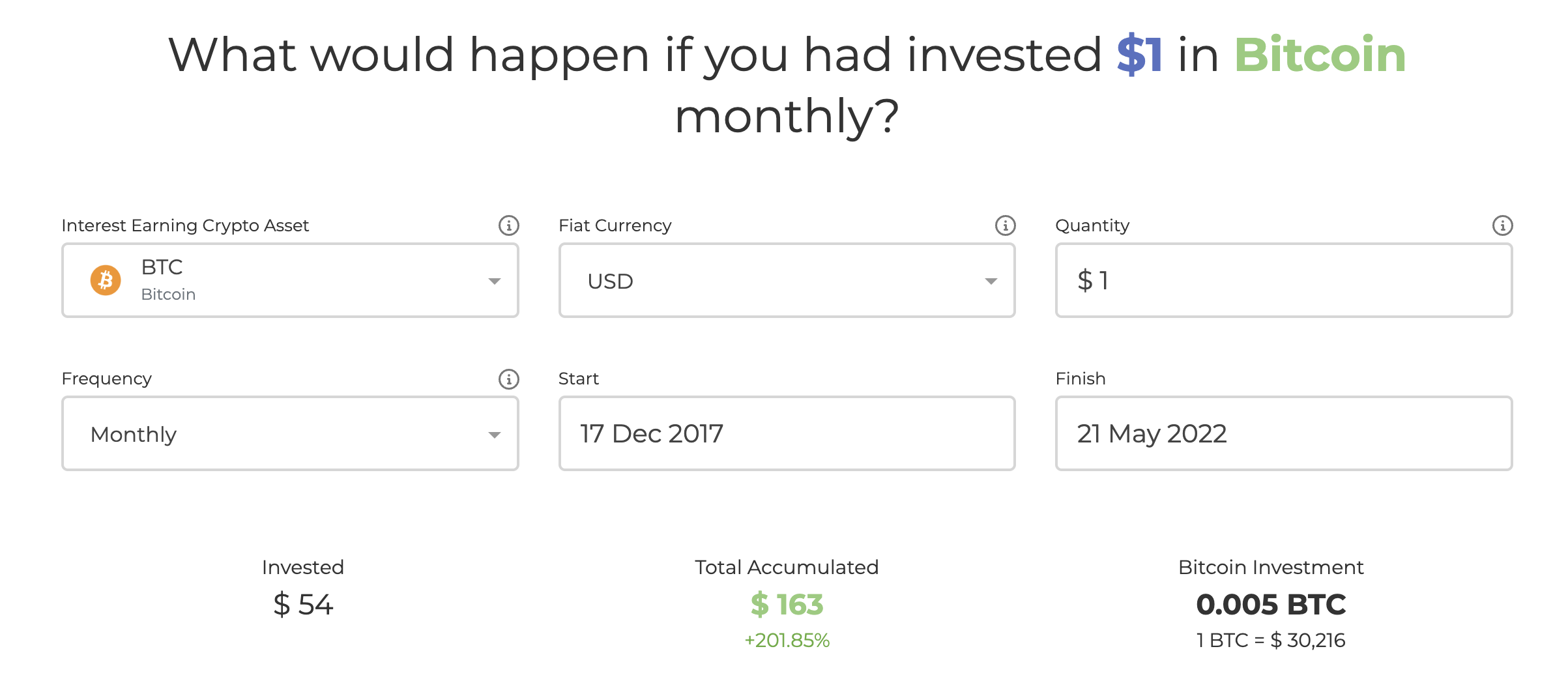Open the BTC crypto asset dropdown
The image size is (1568, 679).
click(x=290, y=280)
